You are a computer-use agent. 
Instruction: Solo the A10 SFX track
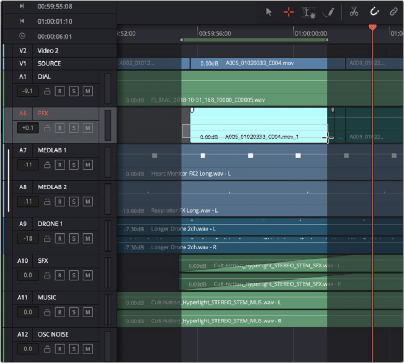click(74, 275)
